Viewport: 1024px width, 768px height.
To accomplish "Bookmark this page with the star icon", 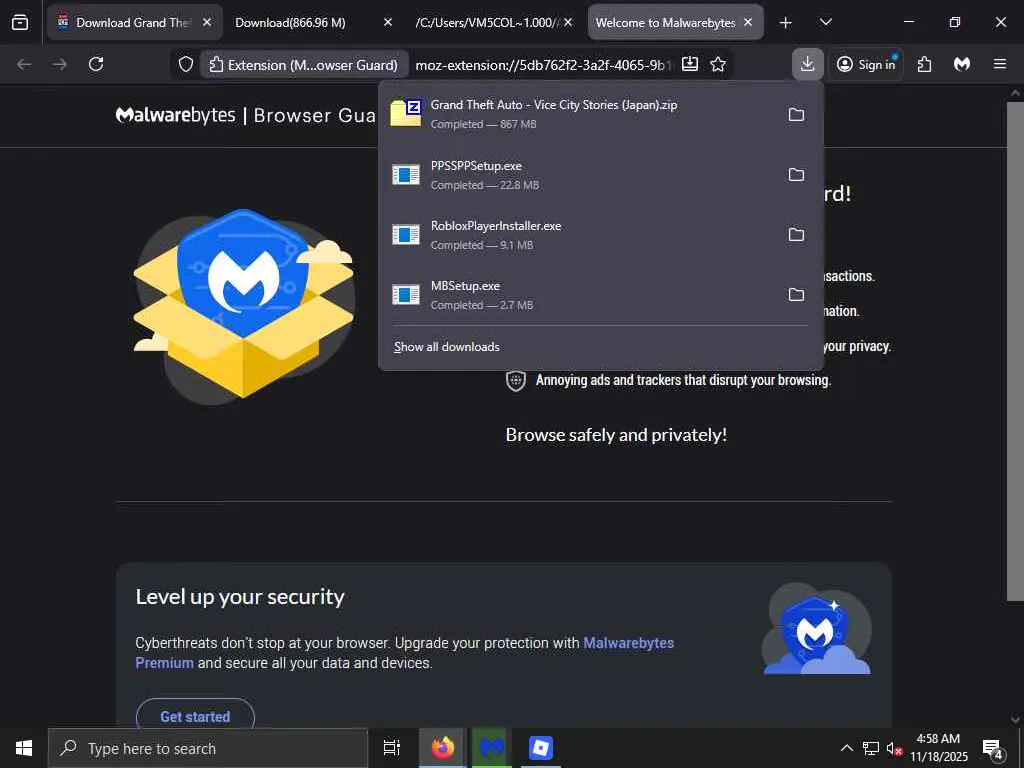I will click(718, 64).
